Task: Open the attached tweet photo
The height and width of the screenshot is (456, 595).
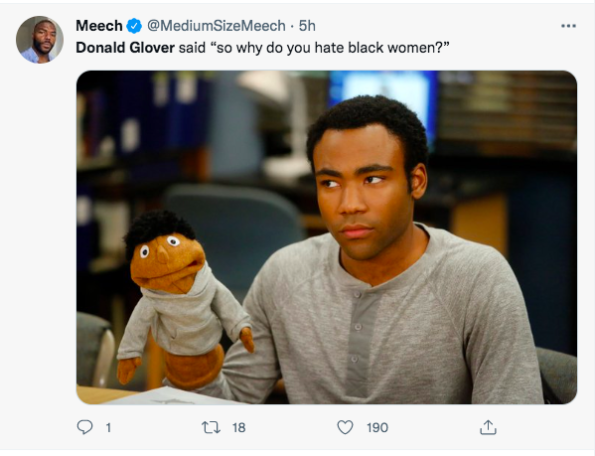Action: pyautogui.click(x=326, y=237)
